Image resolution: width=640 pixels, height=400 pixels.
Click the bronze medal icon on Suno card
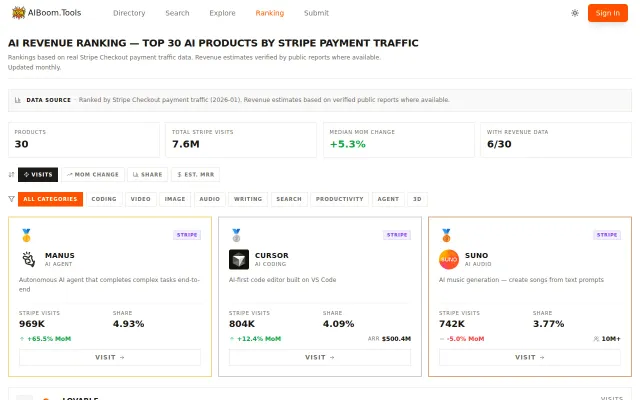446,235
